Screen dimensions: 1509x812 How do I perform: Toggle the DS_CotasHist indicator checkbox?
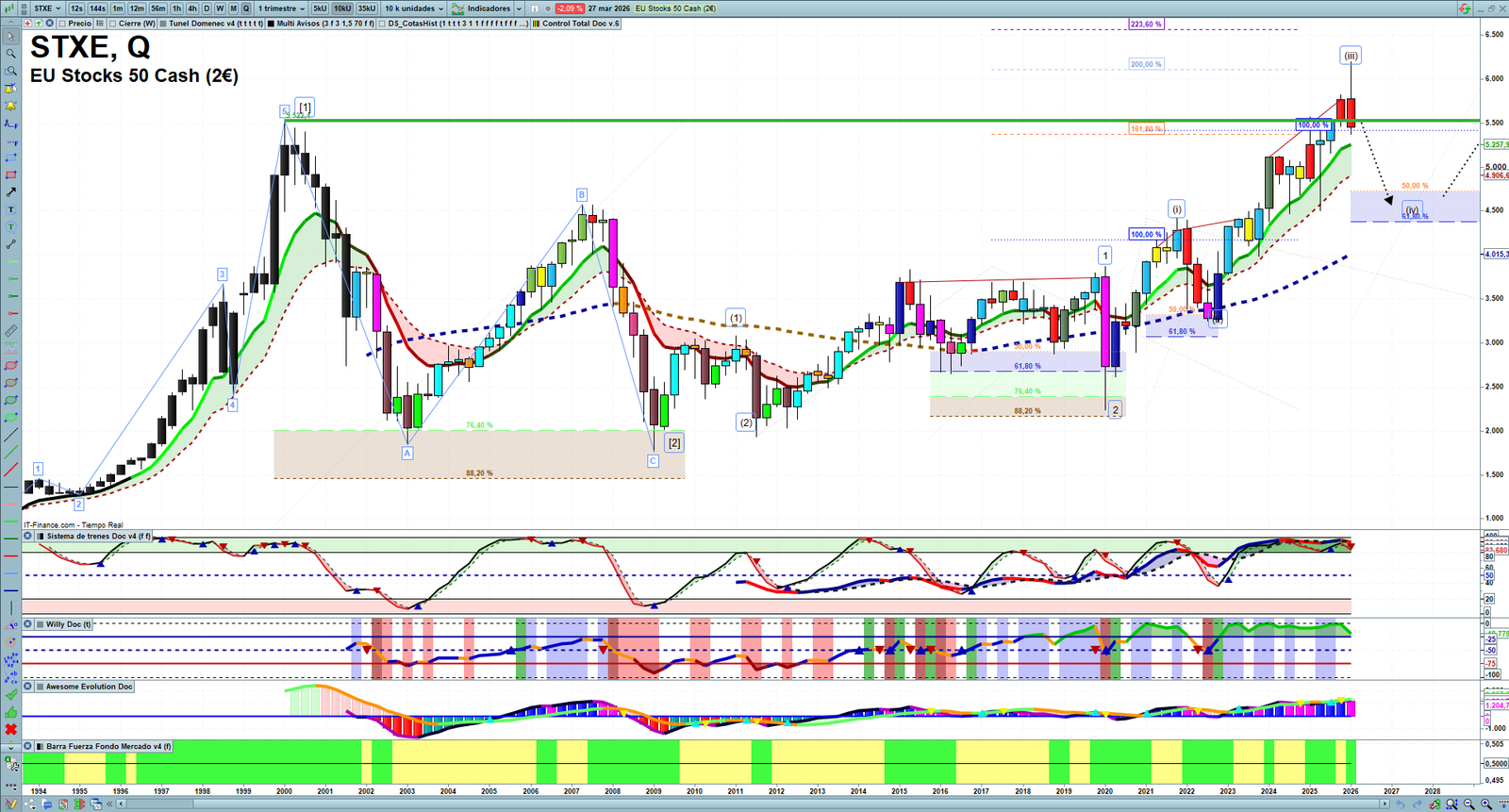pos(383,24)
